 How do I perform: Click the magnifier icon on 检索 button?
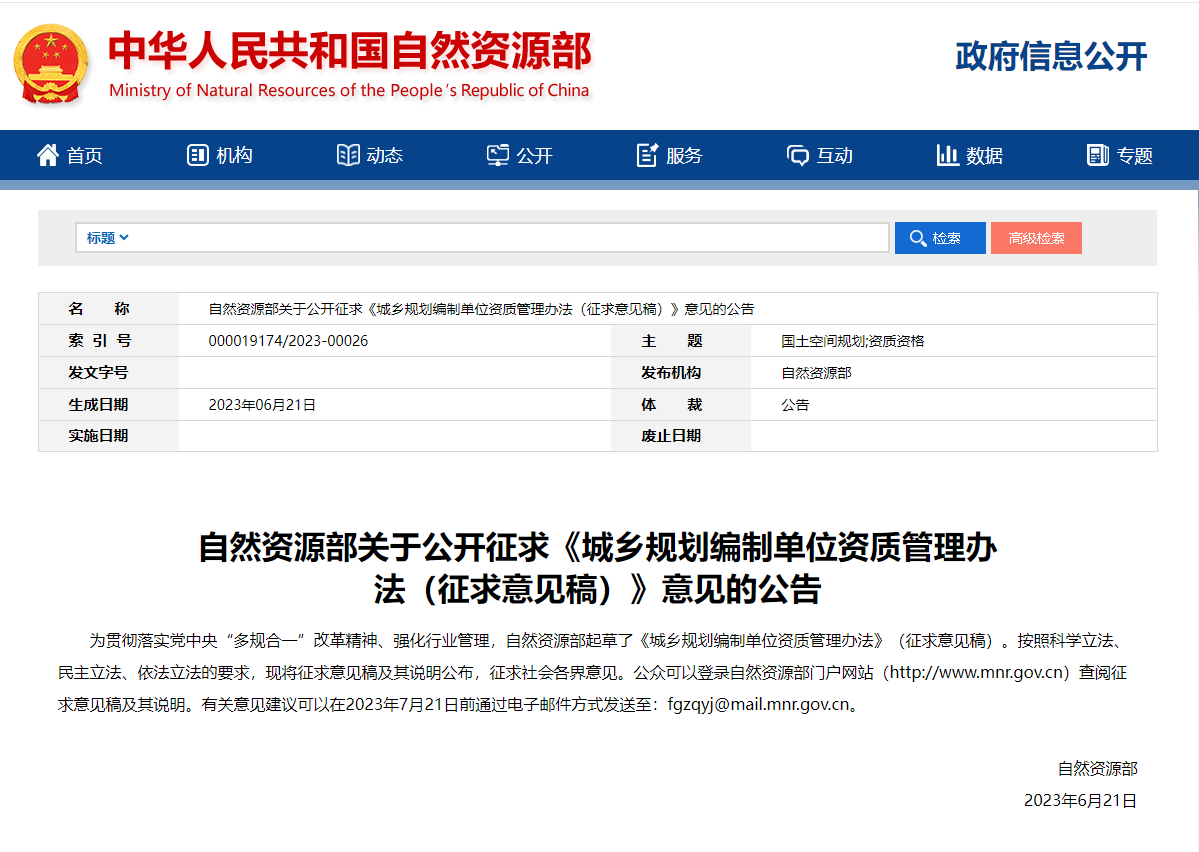pyautogui.click(x=918, y=239)
